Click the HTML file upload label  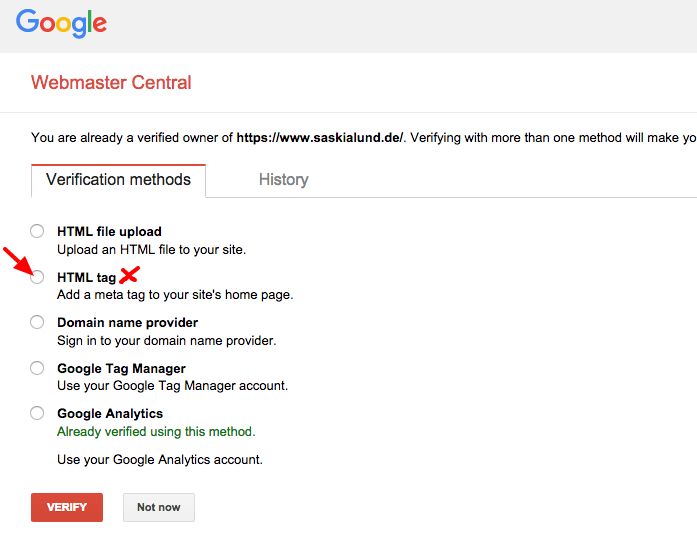[109, 231]
